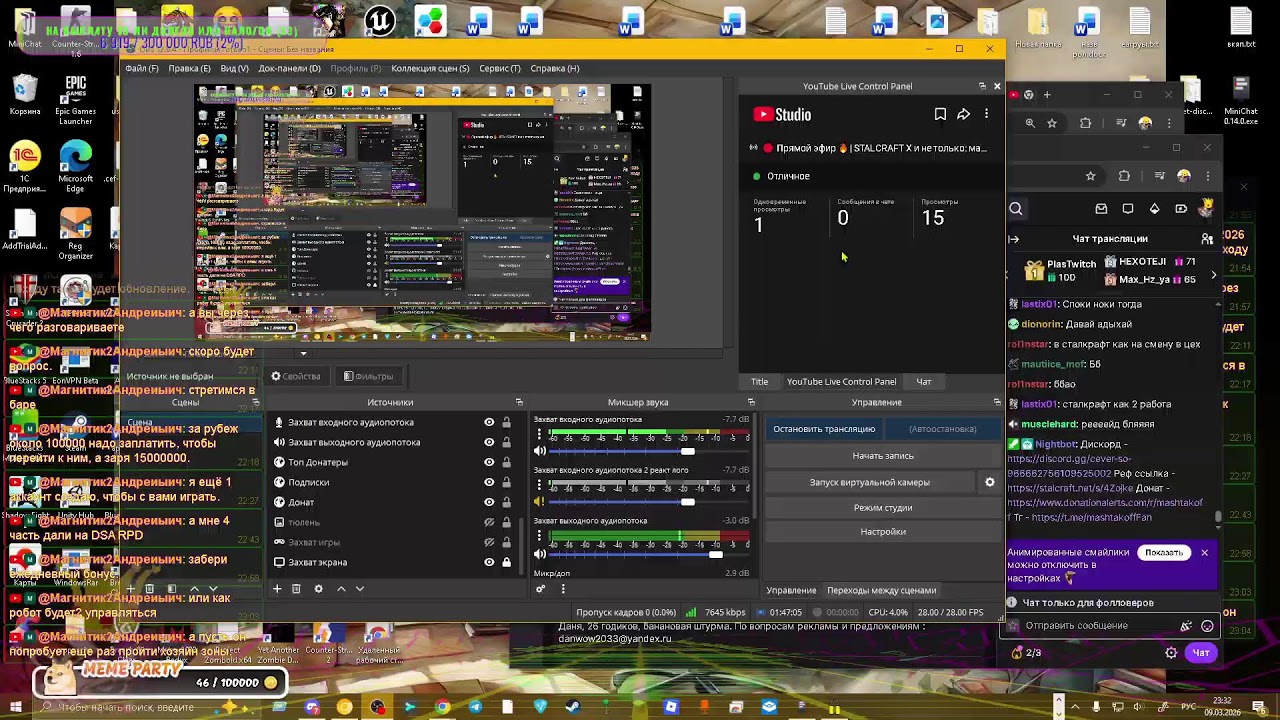Move the source up with the arrow icon

point(341,589)
